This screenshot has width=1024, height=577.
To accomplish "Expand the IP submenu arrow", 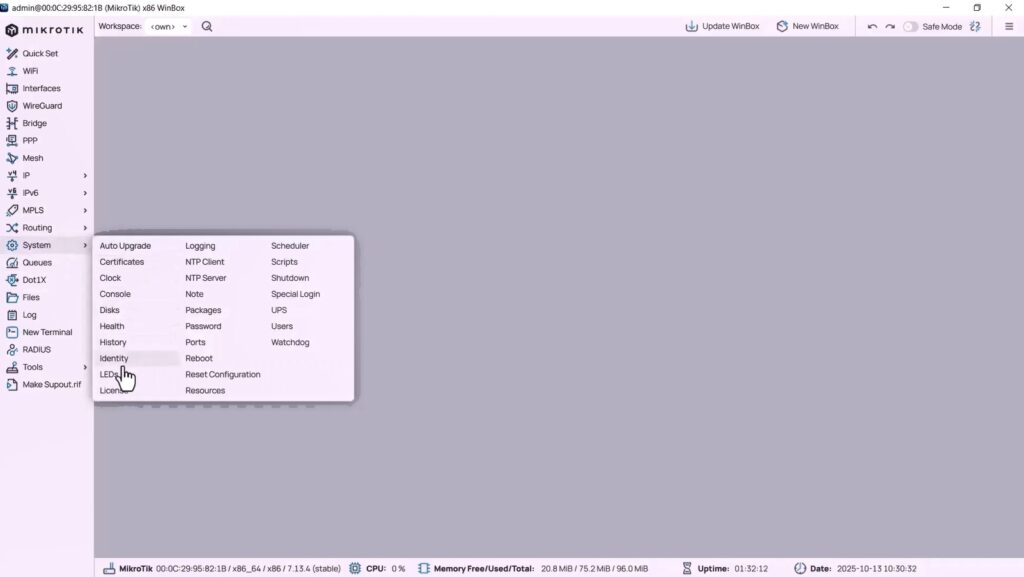I will click(85, 176).
